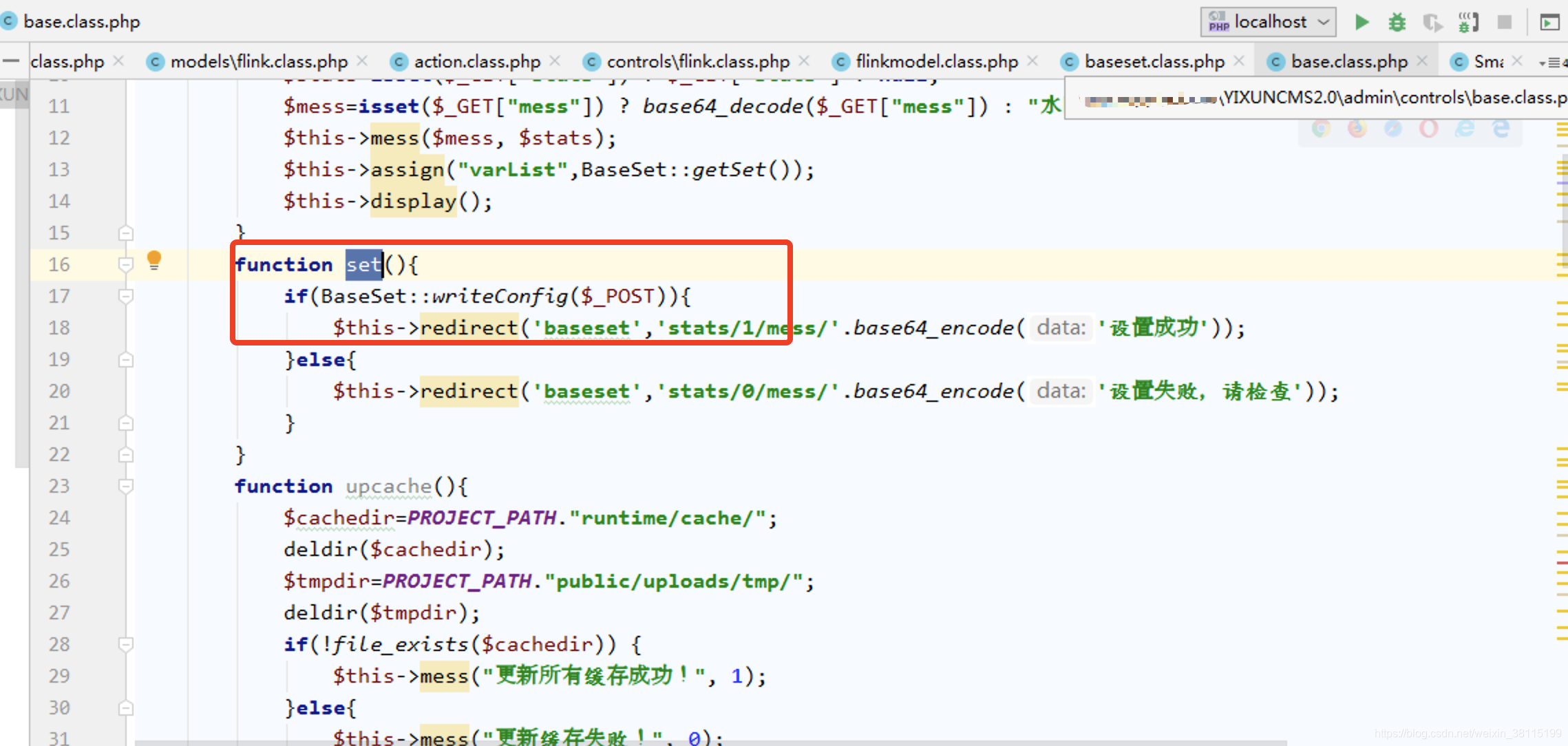Switch to action.class.php tab
This screenshot has height=746, width=1568.
477,62
